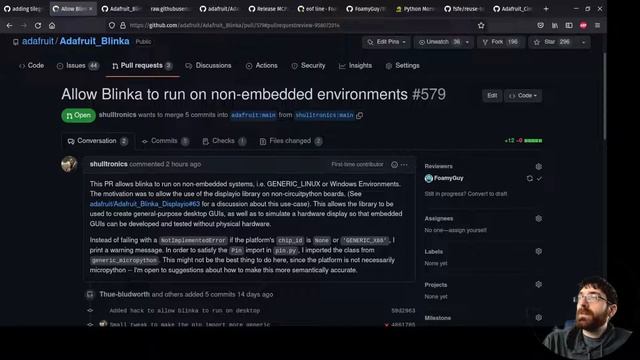Copy the head branch name with copy icon

pyautogui.click(x=360, y=116)
